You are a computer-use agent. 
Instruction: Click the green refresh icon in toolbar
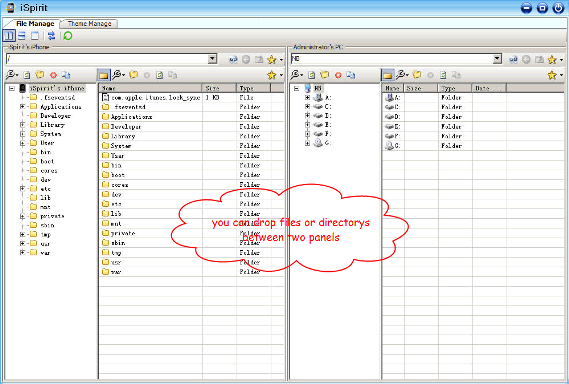(68, 36)
